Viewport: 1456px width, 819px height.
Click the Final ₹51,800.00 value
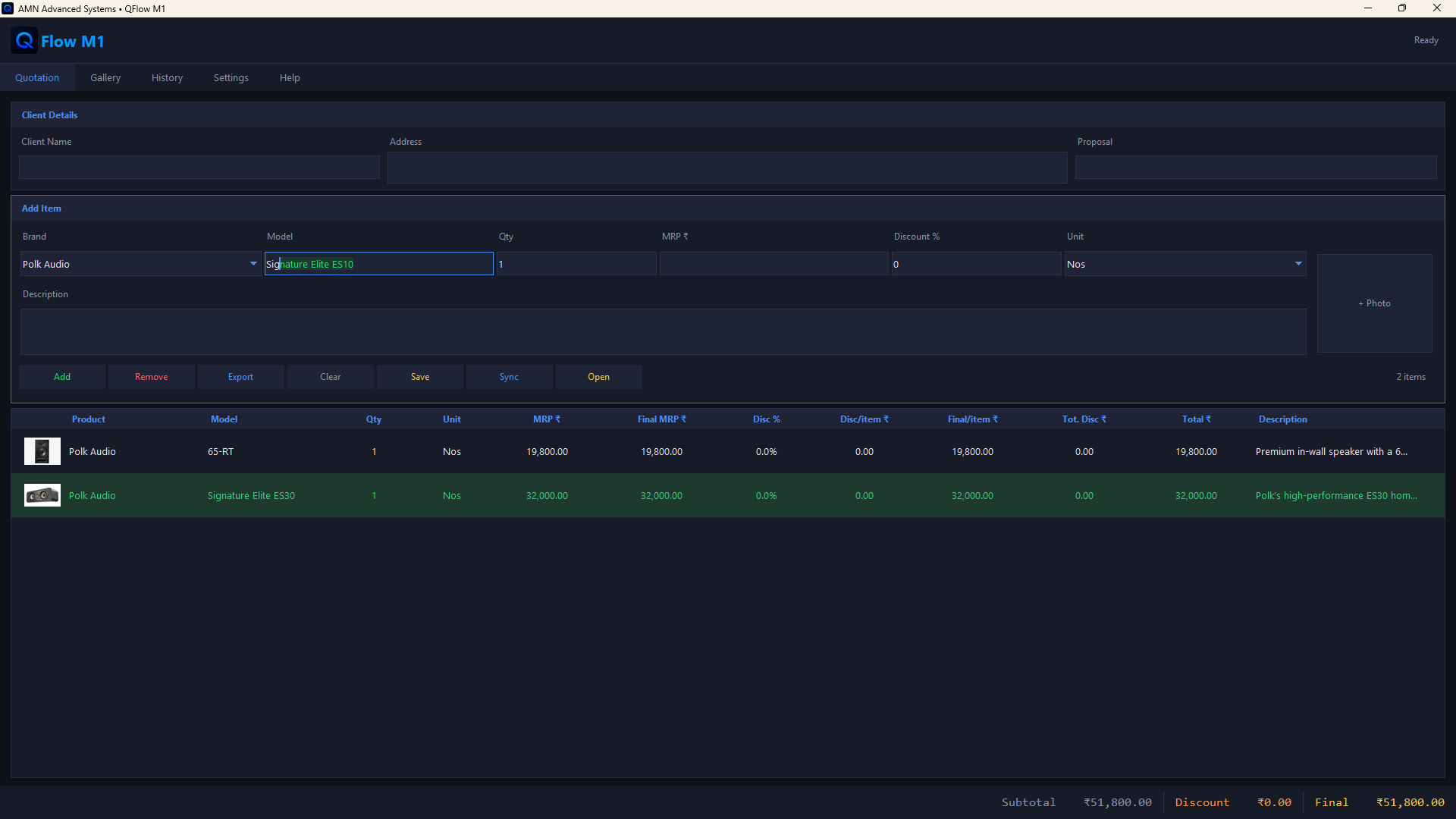(1410, 802)
